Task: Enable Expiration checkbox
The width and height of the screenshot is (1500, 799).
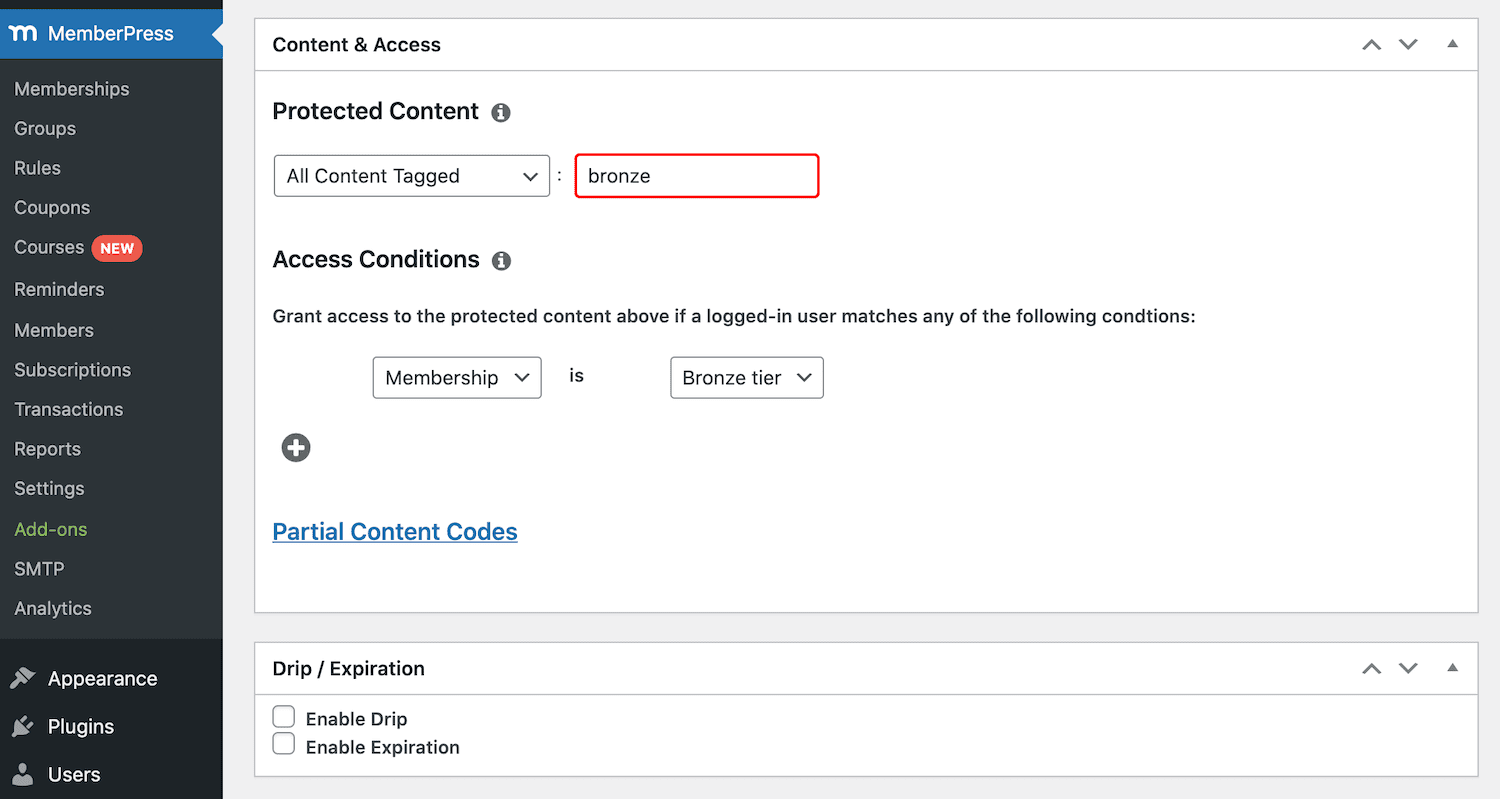Action: 284,745
